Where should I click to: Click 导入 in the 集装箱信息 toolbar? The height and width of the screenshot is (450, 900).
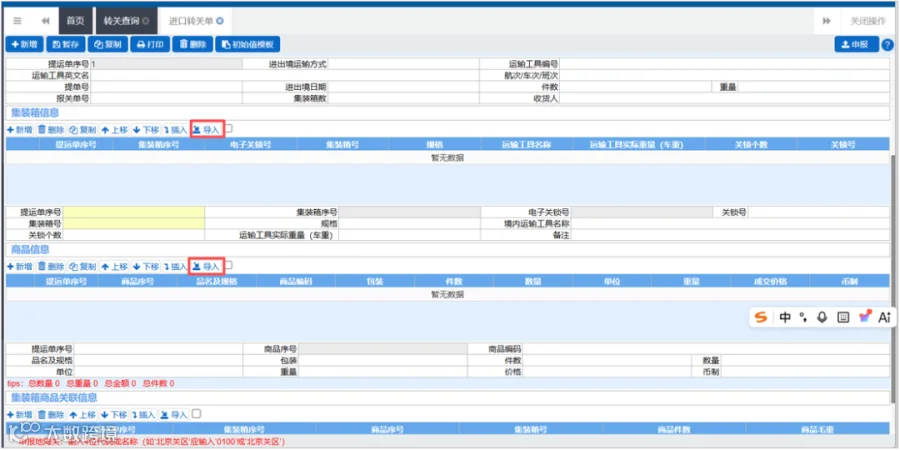pos(207,130)
